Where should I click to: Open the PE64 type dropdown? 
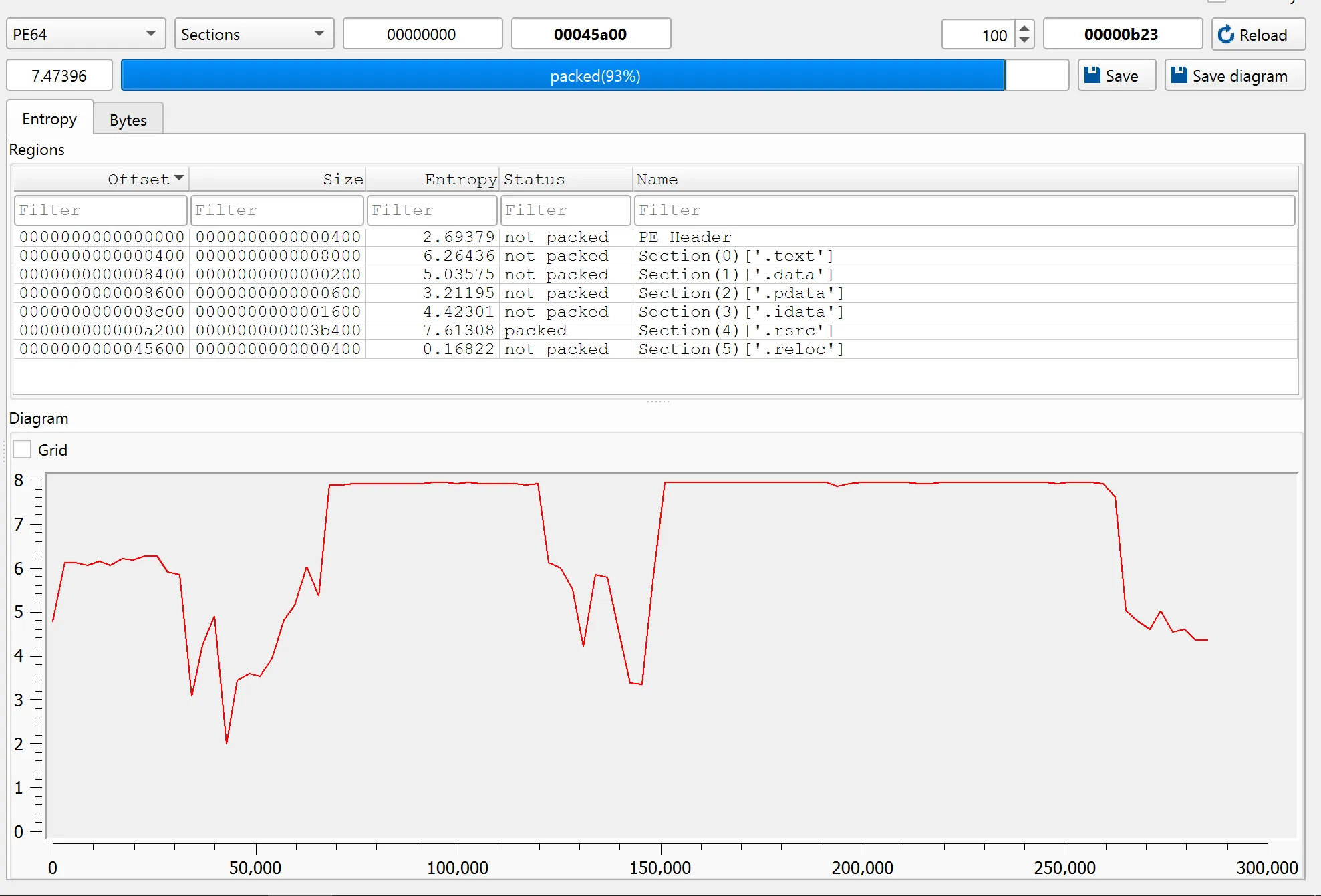(86, 34)
